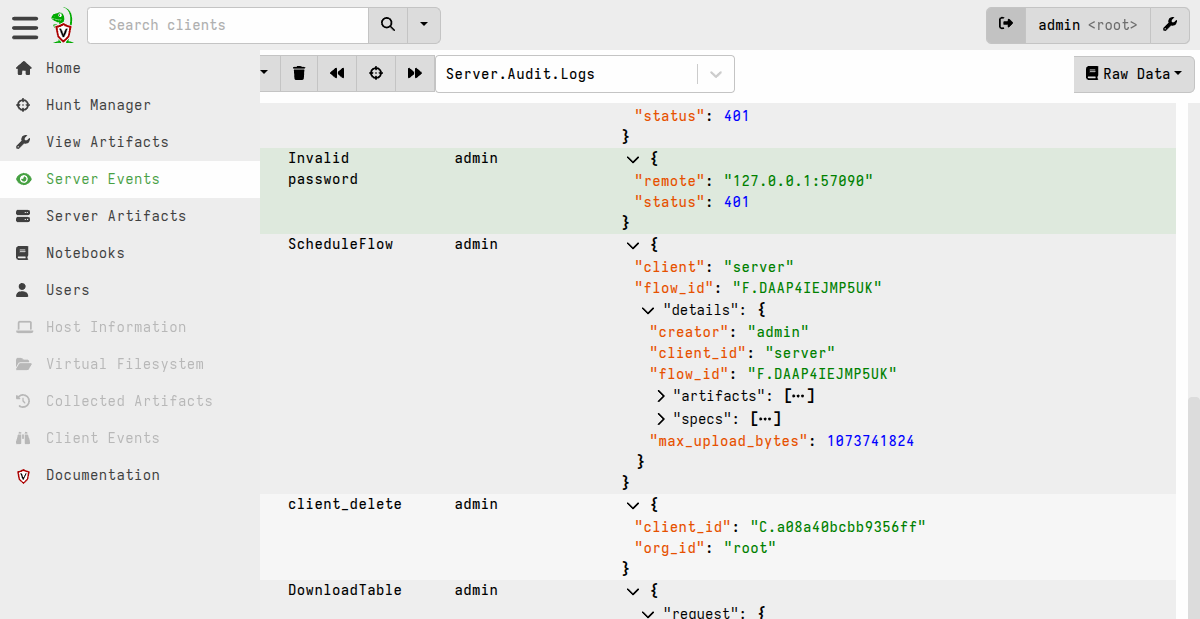Click the Invalid password operation cell
This screenshot has height=619, width=1200.
(323, 169)
